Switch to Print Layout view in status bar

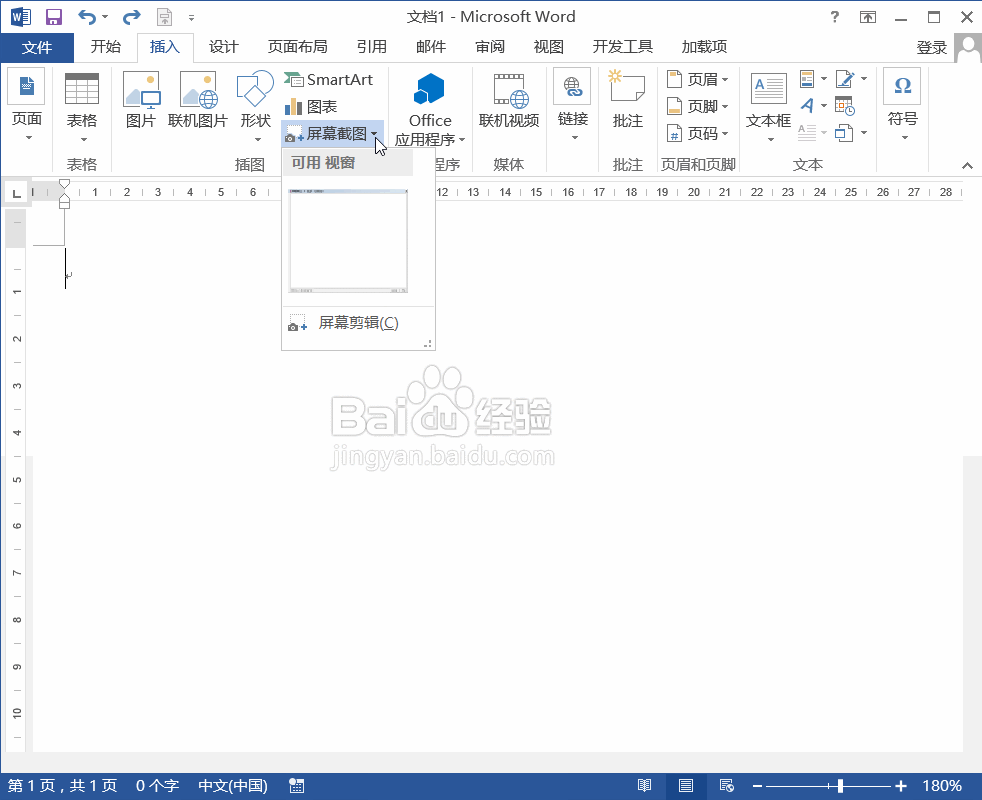(x=686, y=786)
